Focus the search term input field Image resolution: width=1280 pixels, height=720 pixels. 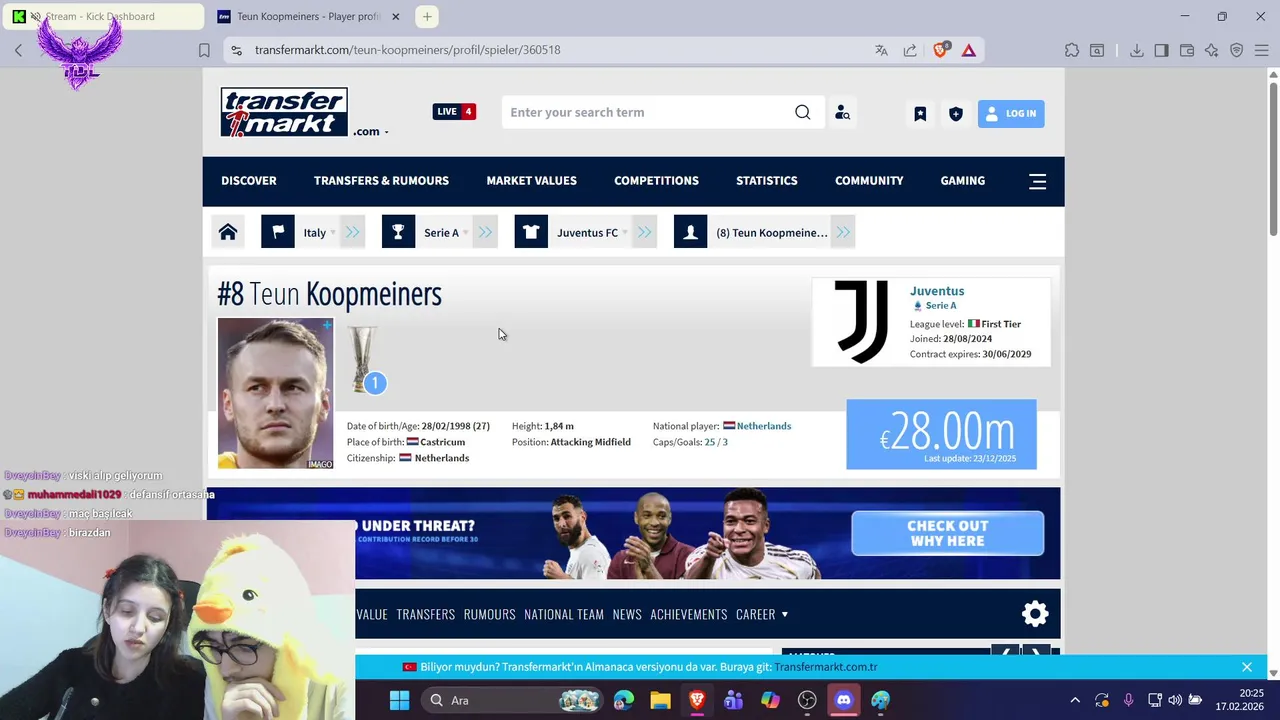[x=648, y=112]
